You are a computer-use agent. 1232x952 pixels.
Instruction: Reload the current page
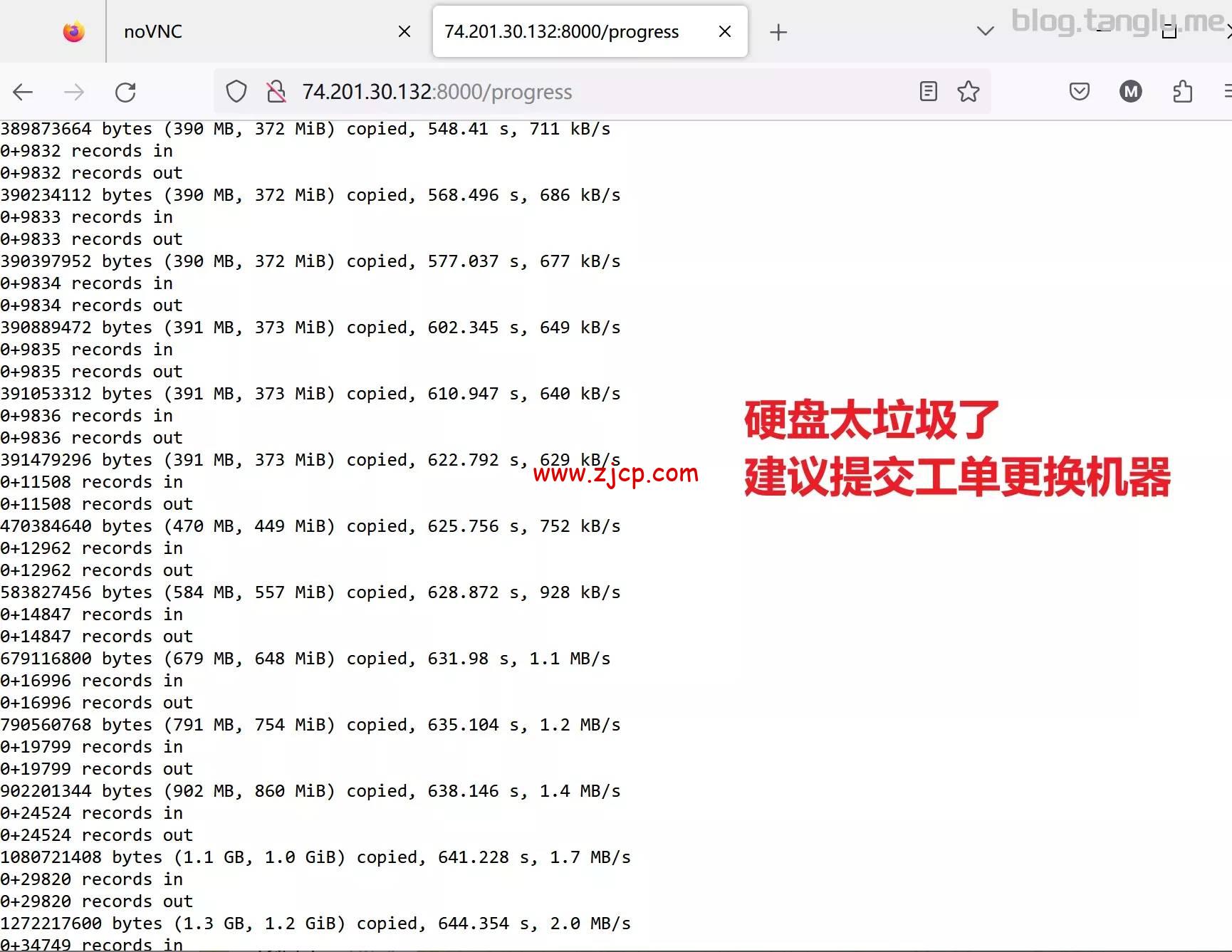pyautogui.click(x=125, y=92)
